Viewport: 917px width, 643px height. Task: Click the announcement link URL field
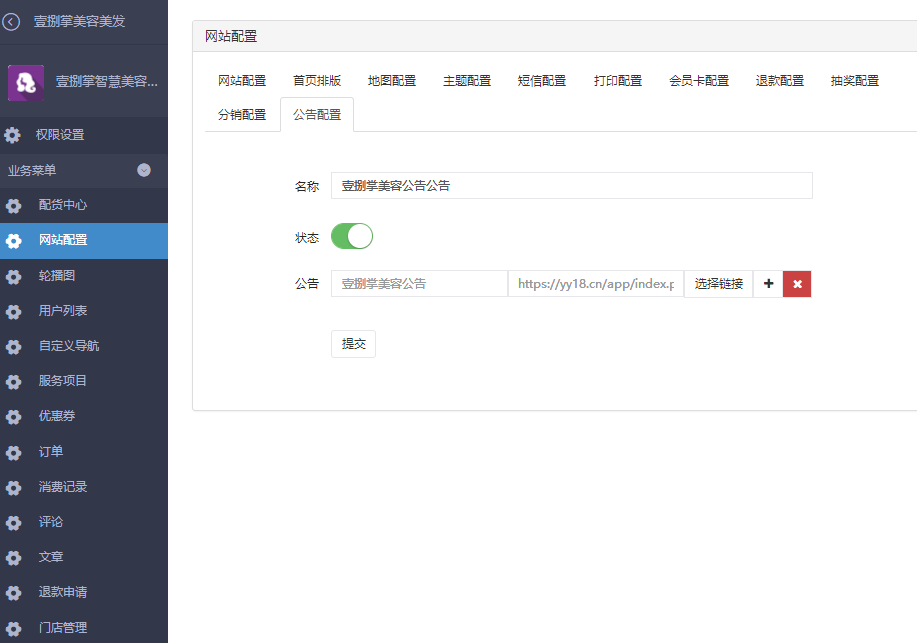point(596,284)
